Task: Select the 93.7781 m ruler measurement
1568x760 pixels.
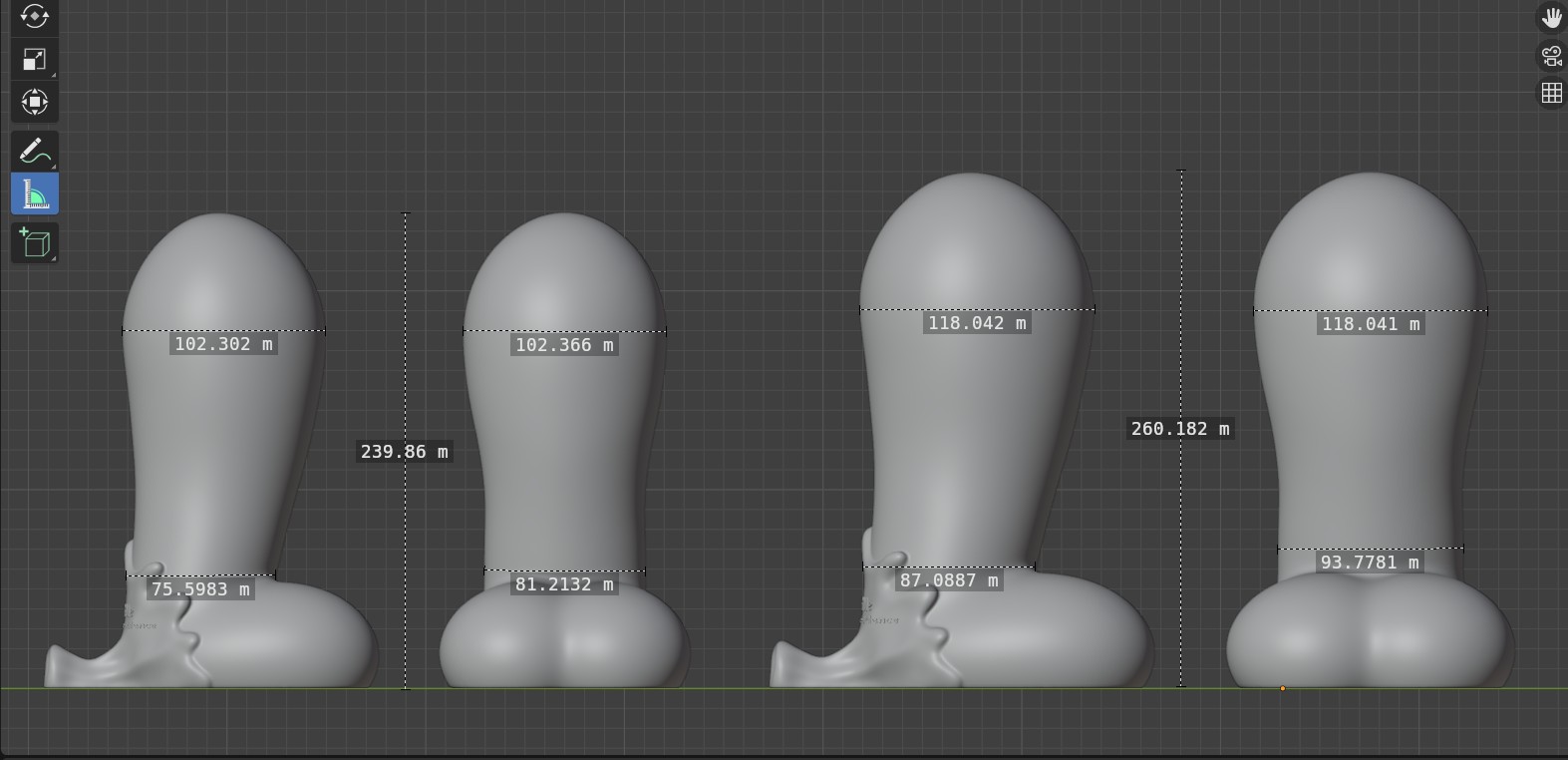Action: coord(1370,563)
